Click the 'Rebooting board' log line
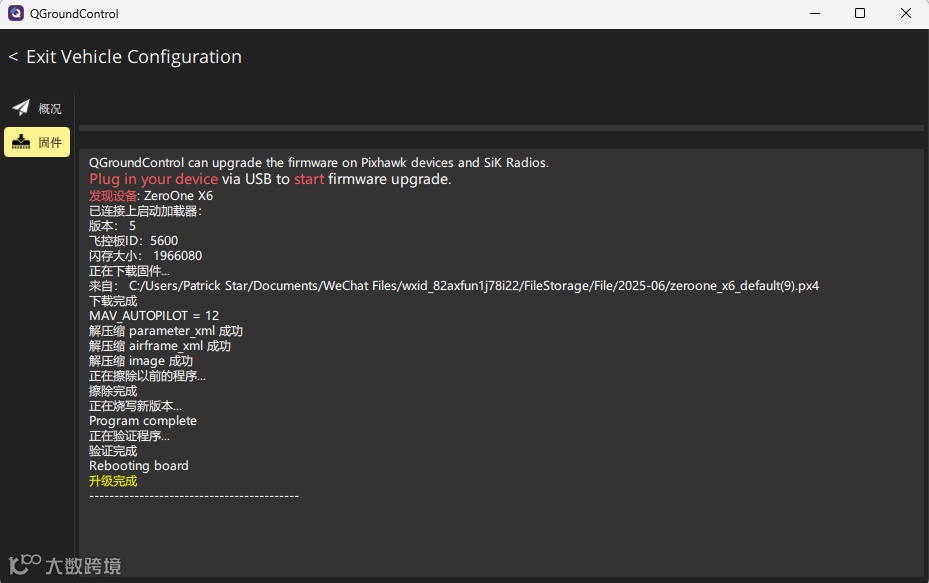The image size is (929, 583). click(138, 466)
